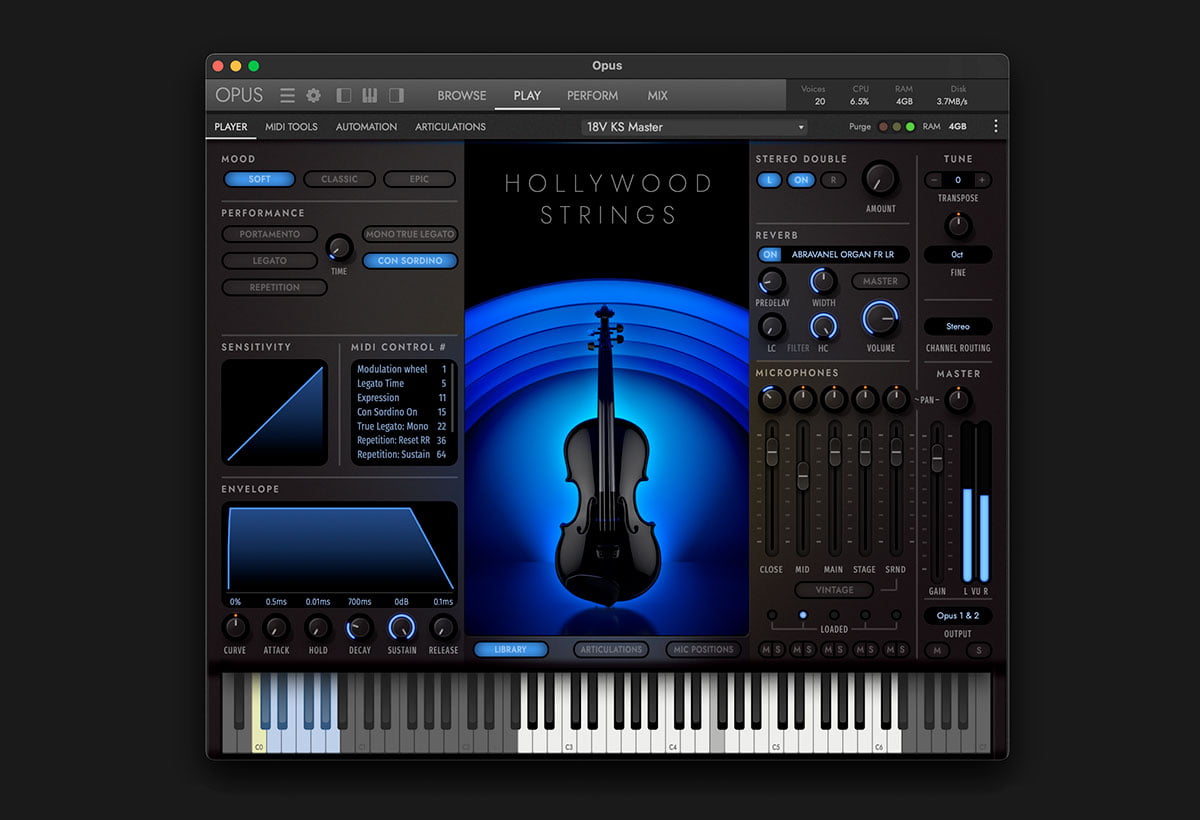
Task: Toggle the piano keyboard display icon
Action: pos(370,96)
